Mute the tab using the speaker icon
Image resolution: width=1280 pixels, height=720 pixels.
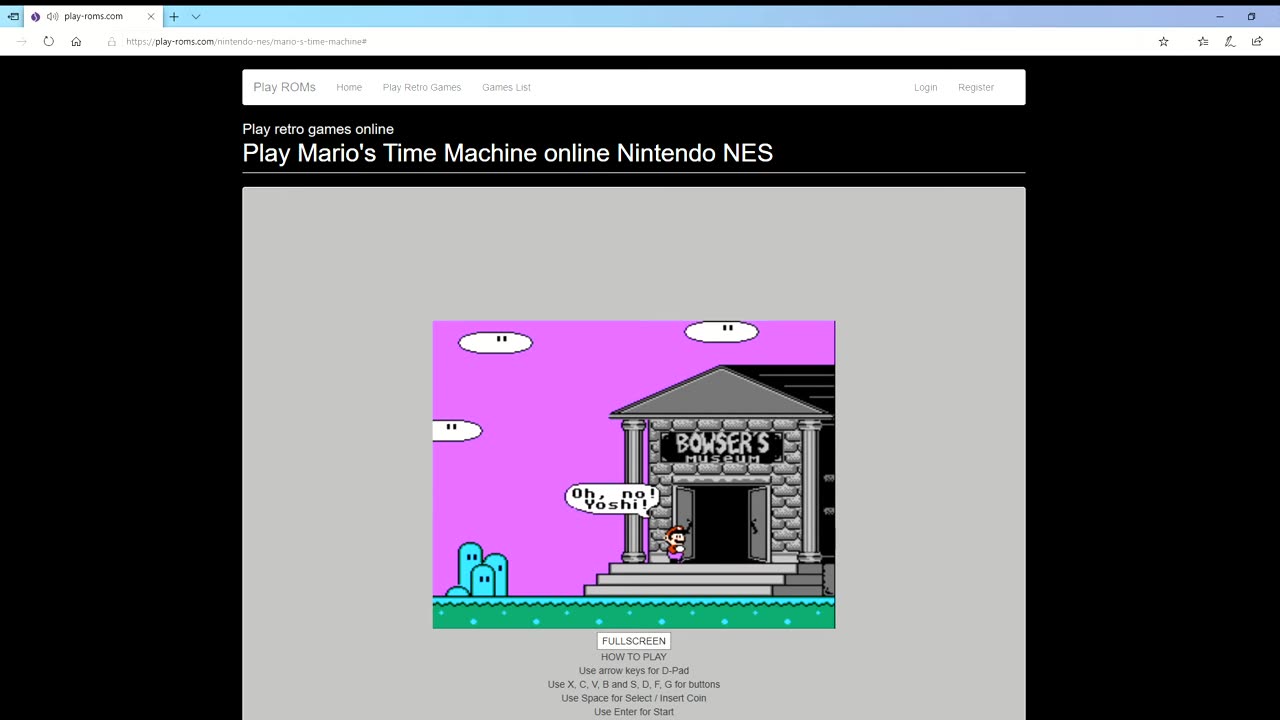[x=52, y=17]
